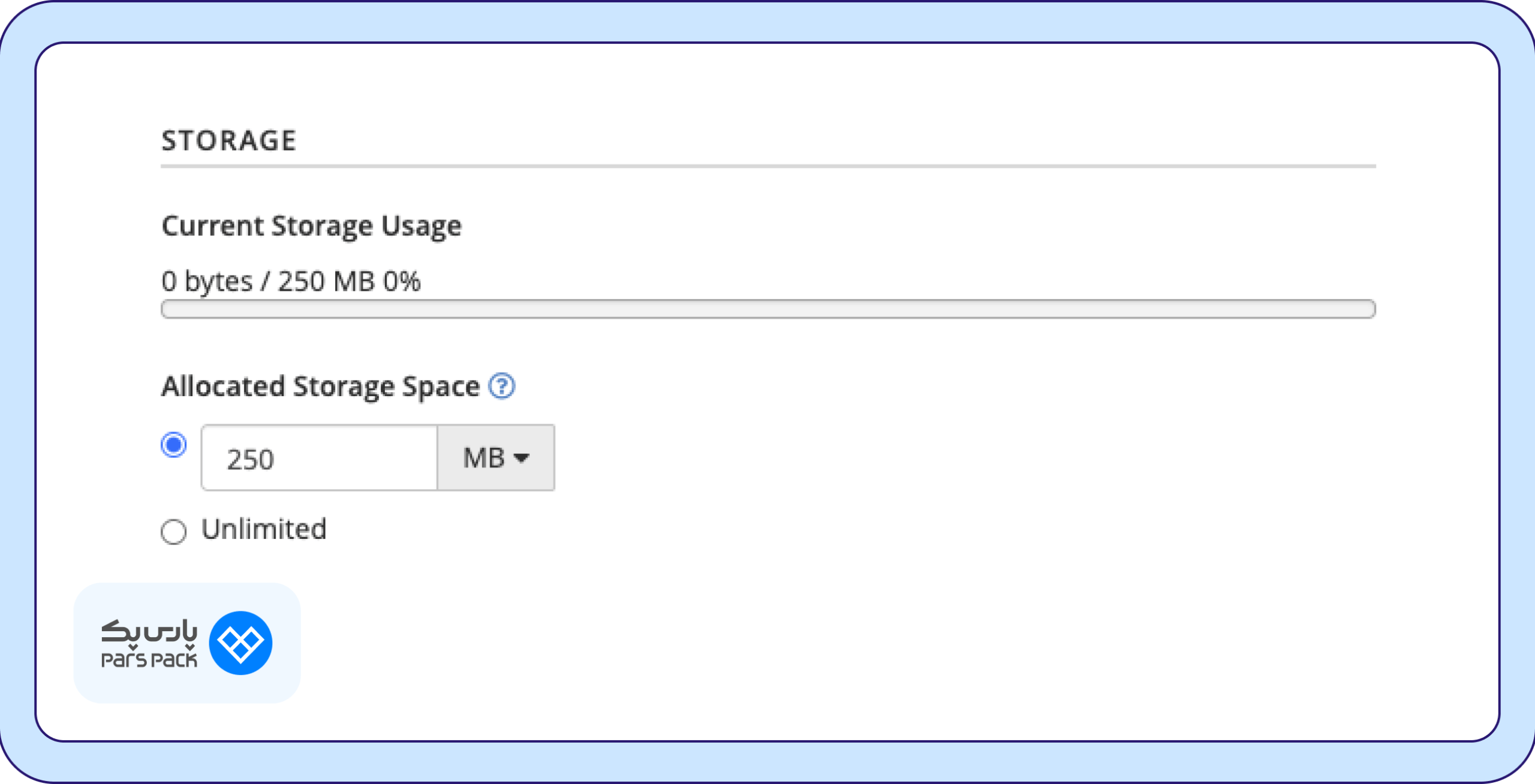Click the storage usage progress bar
Screen dimensions: 1535x784
pyautogui.click(x=768, y=309)
